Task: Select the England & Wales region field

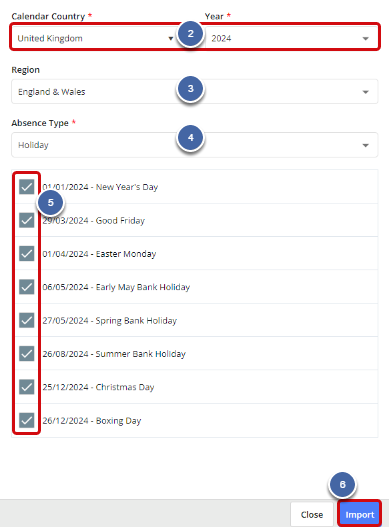Action: tap(195, 91)
